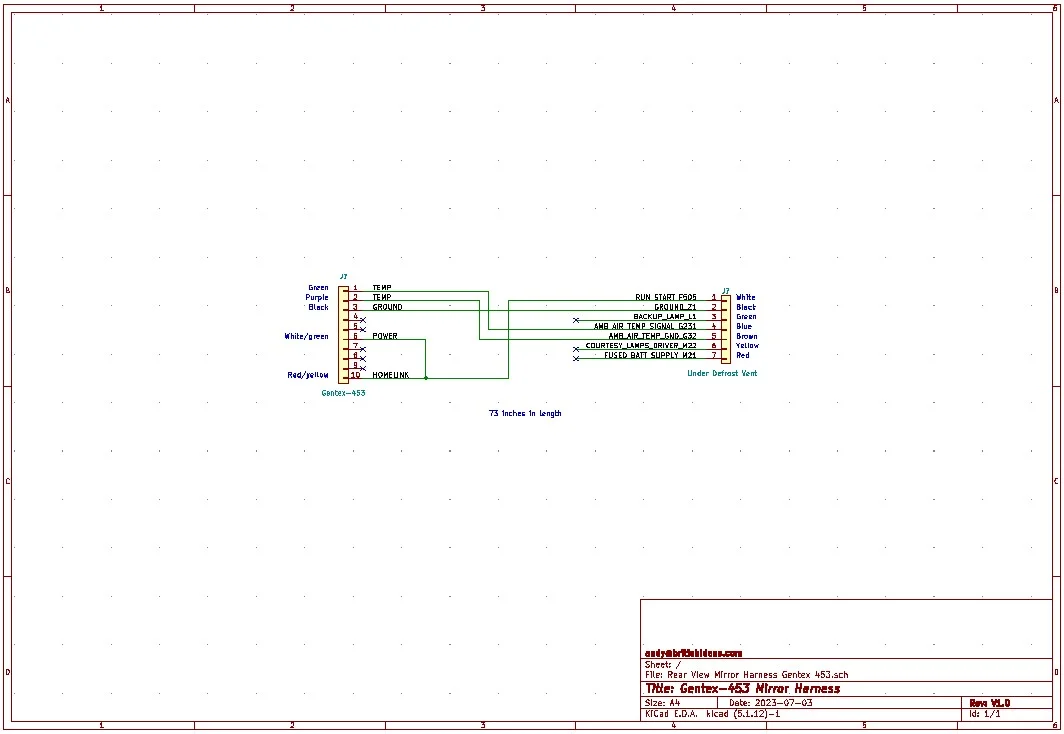Select pin number 10 on Gentex connector

point(355,375)
